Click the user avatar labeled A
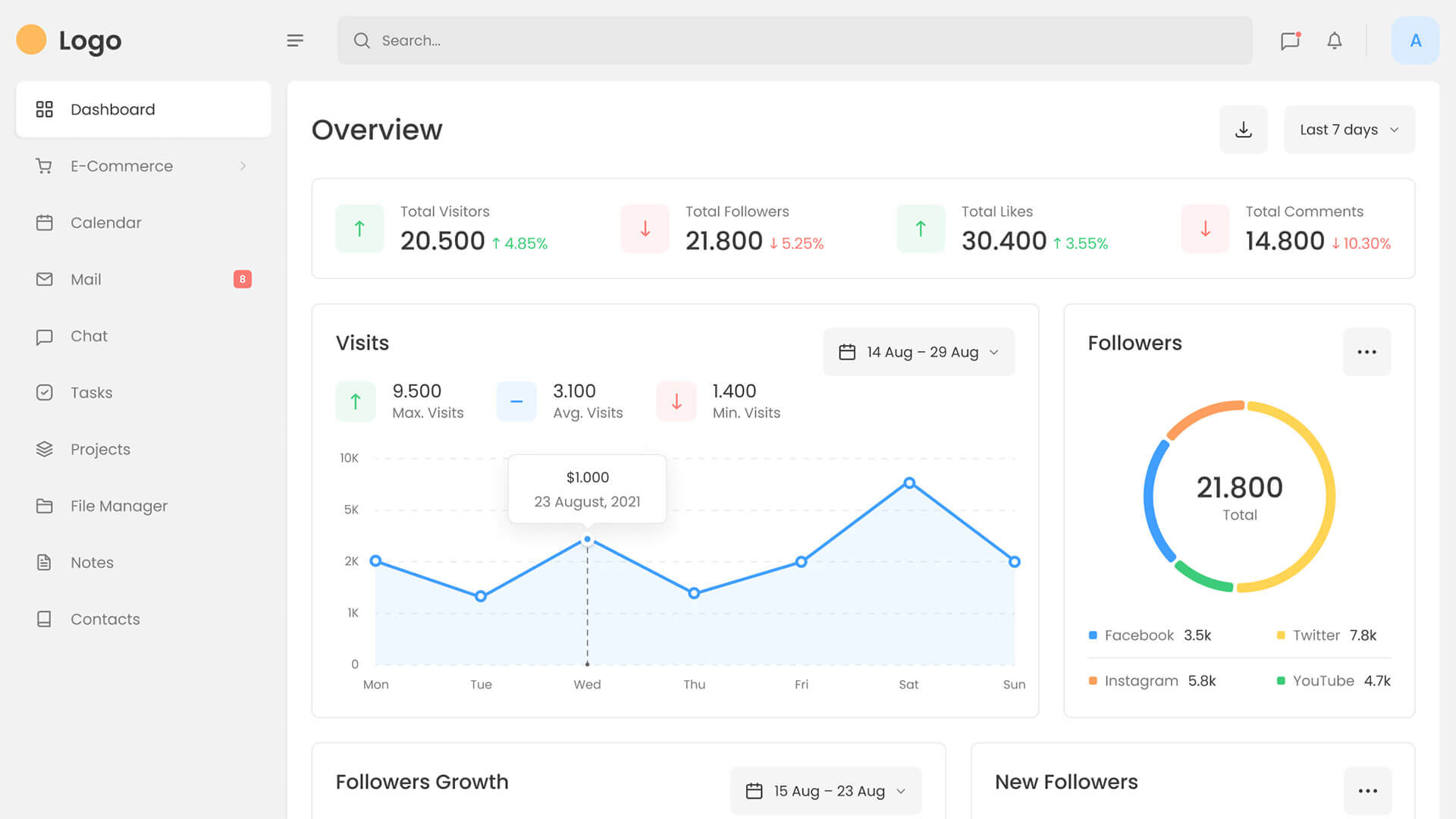Image resolution: width=1456 pixels, height=819 pixels. tap(1415, 40)
